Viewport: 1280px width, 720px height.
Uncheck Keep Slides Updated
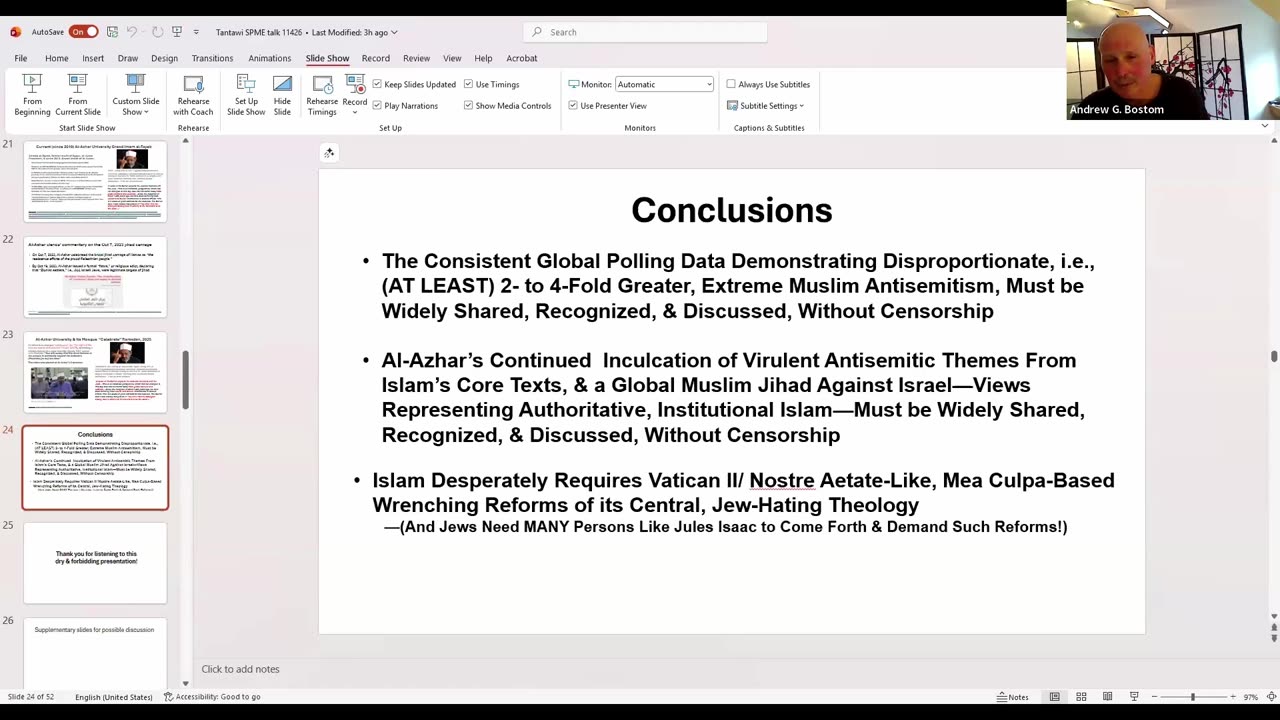click(377, 84)
